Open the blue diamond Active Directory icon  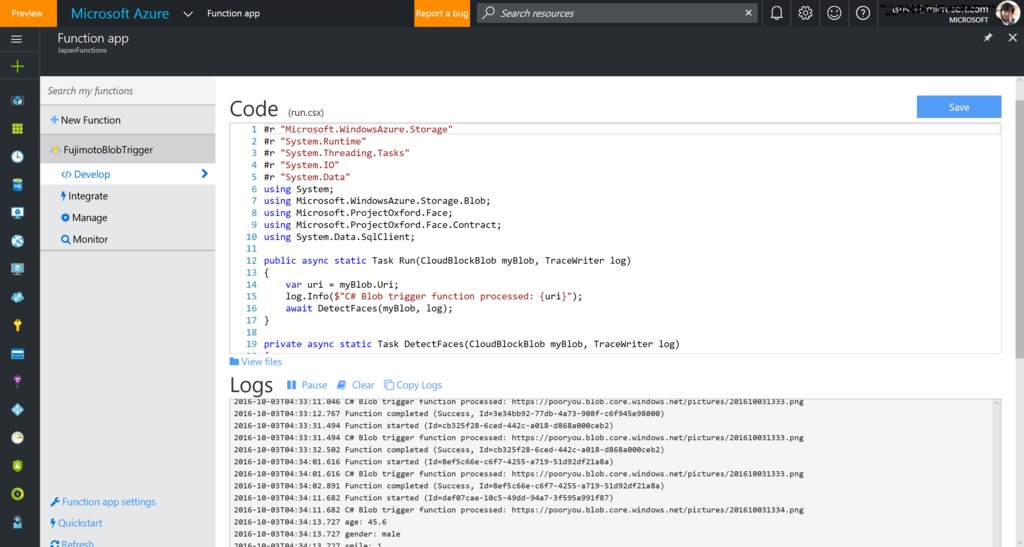[18, 409]
